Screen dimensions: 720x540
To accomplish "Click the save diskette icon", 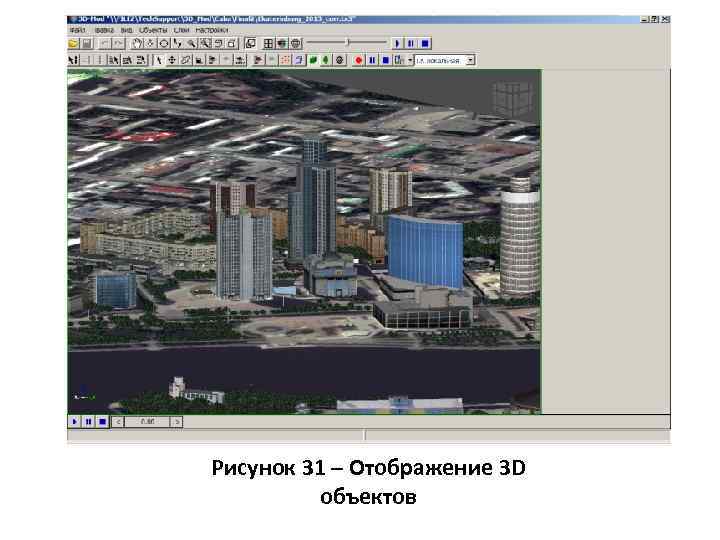I will pos(87,44).
